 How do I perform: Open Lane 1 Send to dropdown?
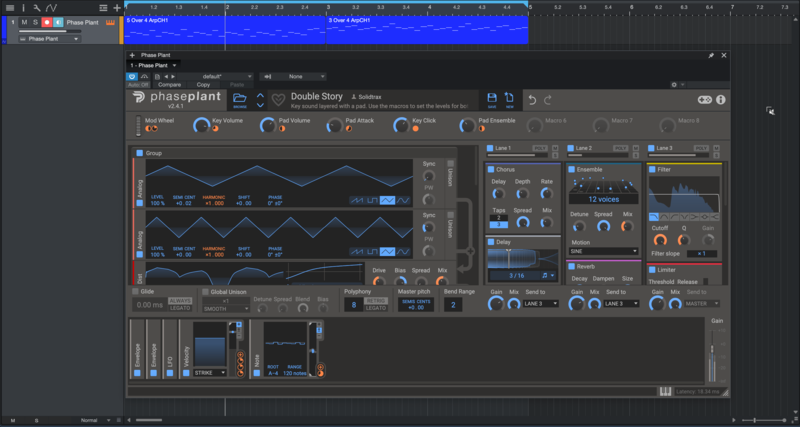540,303
